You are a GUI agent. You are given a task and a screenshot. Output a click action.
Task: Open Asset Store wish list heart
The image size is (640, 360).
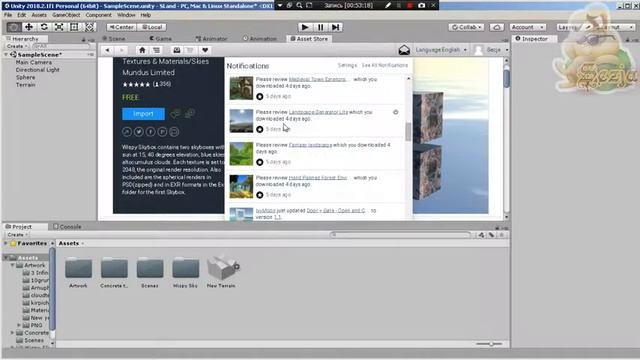[x=205, y=50]
